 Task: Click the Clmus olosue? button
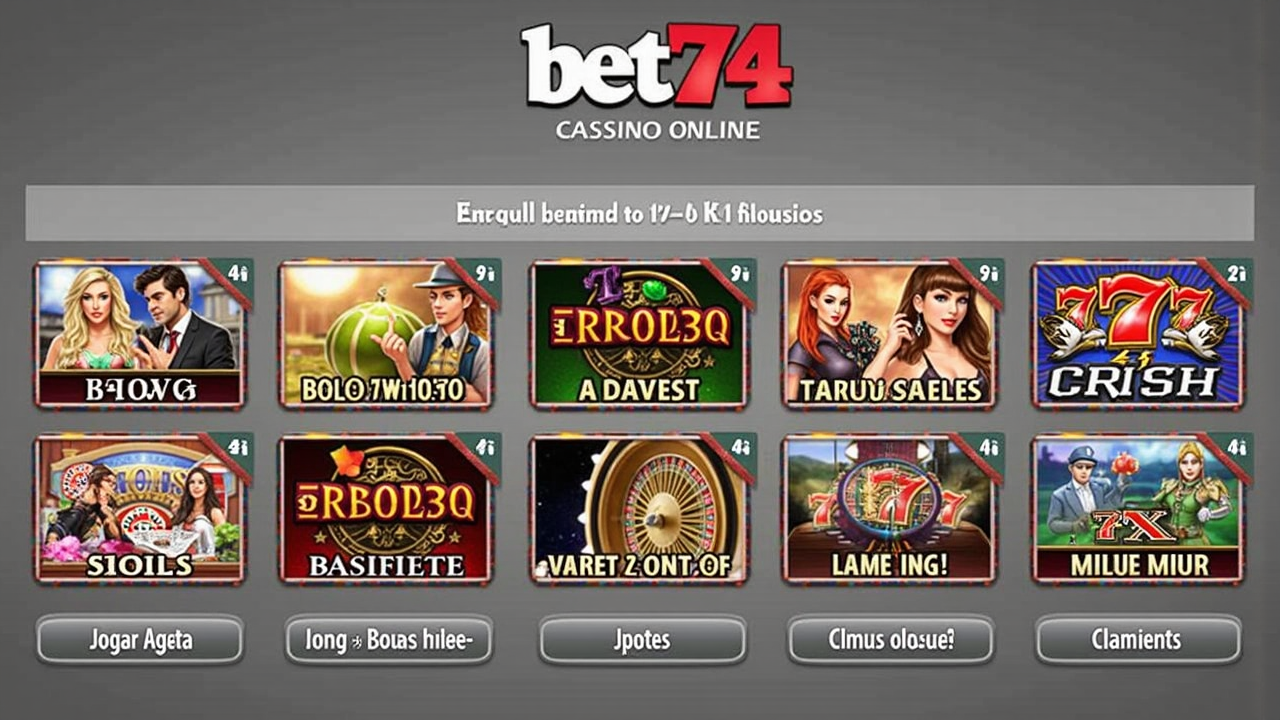click(891, 640)
